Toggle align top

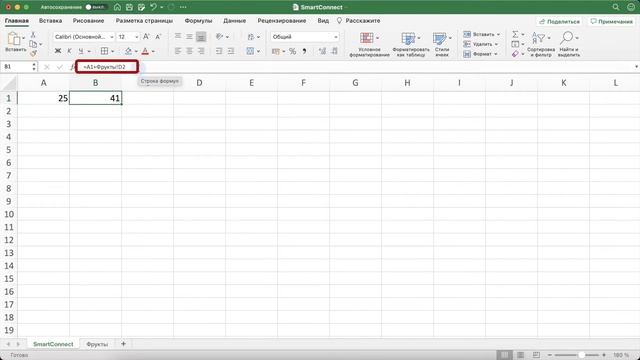pyautogui.click(x=178, y=37)
